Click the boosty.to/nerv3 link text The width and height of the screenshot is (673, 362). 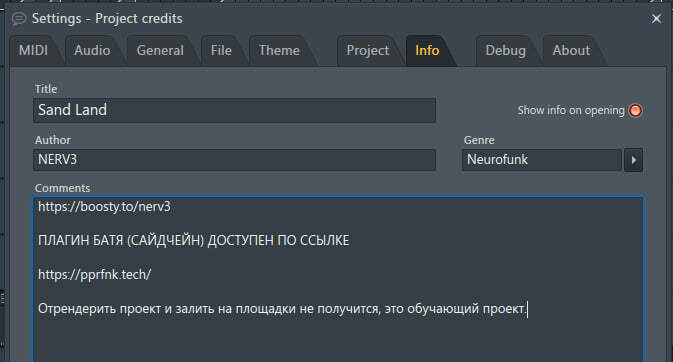[x=104, y=207]
